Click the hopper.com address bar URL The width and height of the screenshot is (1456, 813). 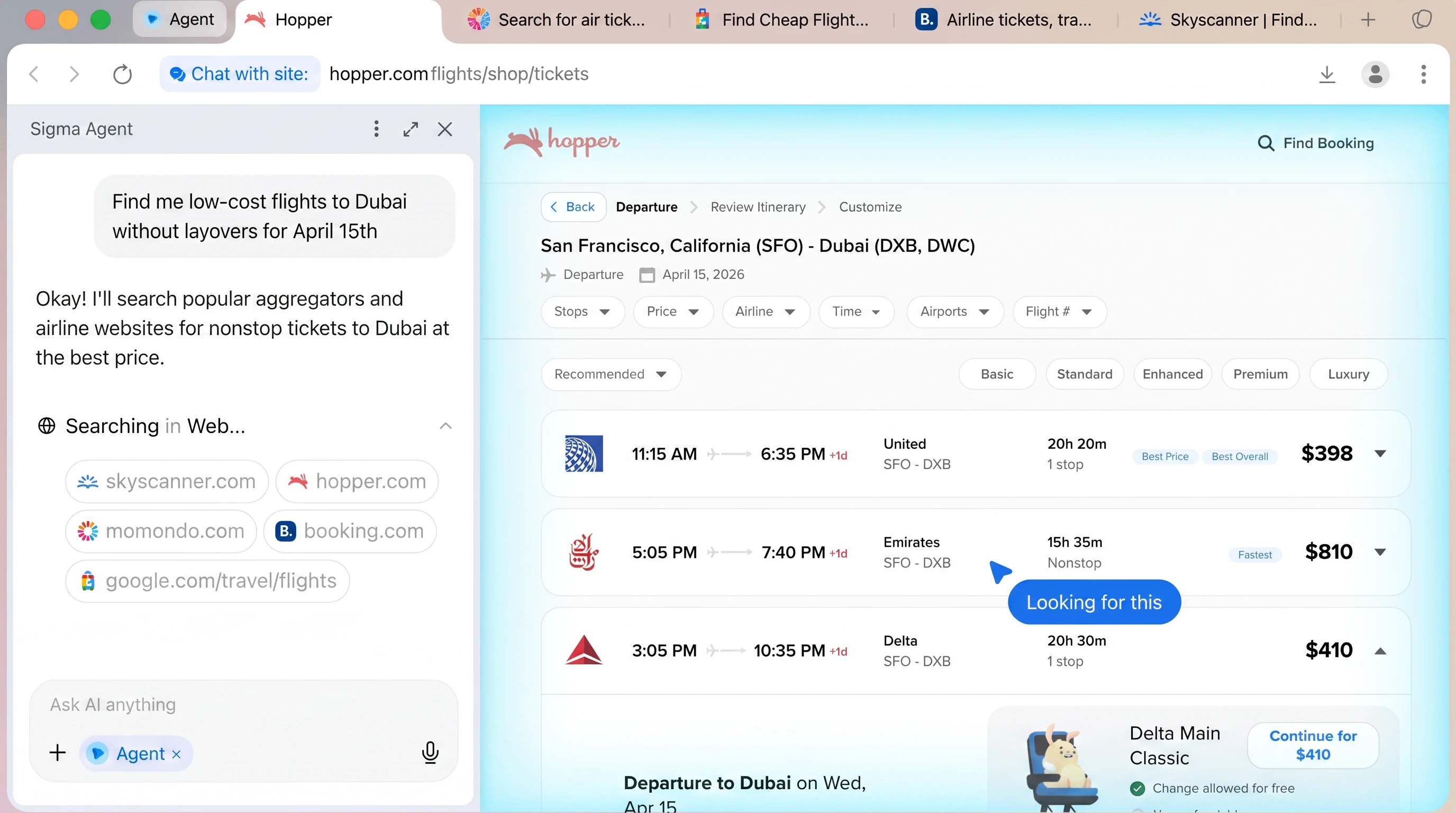(x=459, y=74)
